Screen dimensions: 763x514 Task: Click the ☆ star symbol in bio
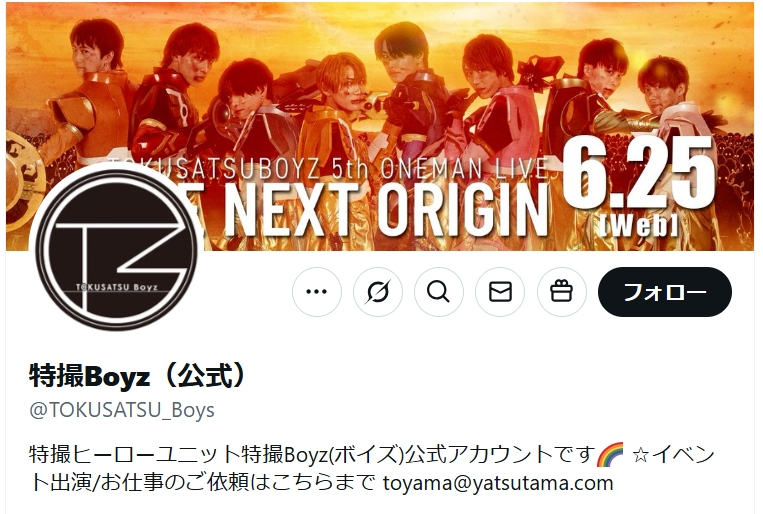[640, 455]
